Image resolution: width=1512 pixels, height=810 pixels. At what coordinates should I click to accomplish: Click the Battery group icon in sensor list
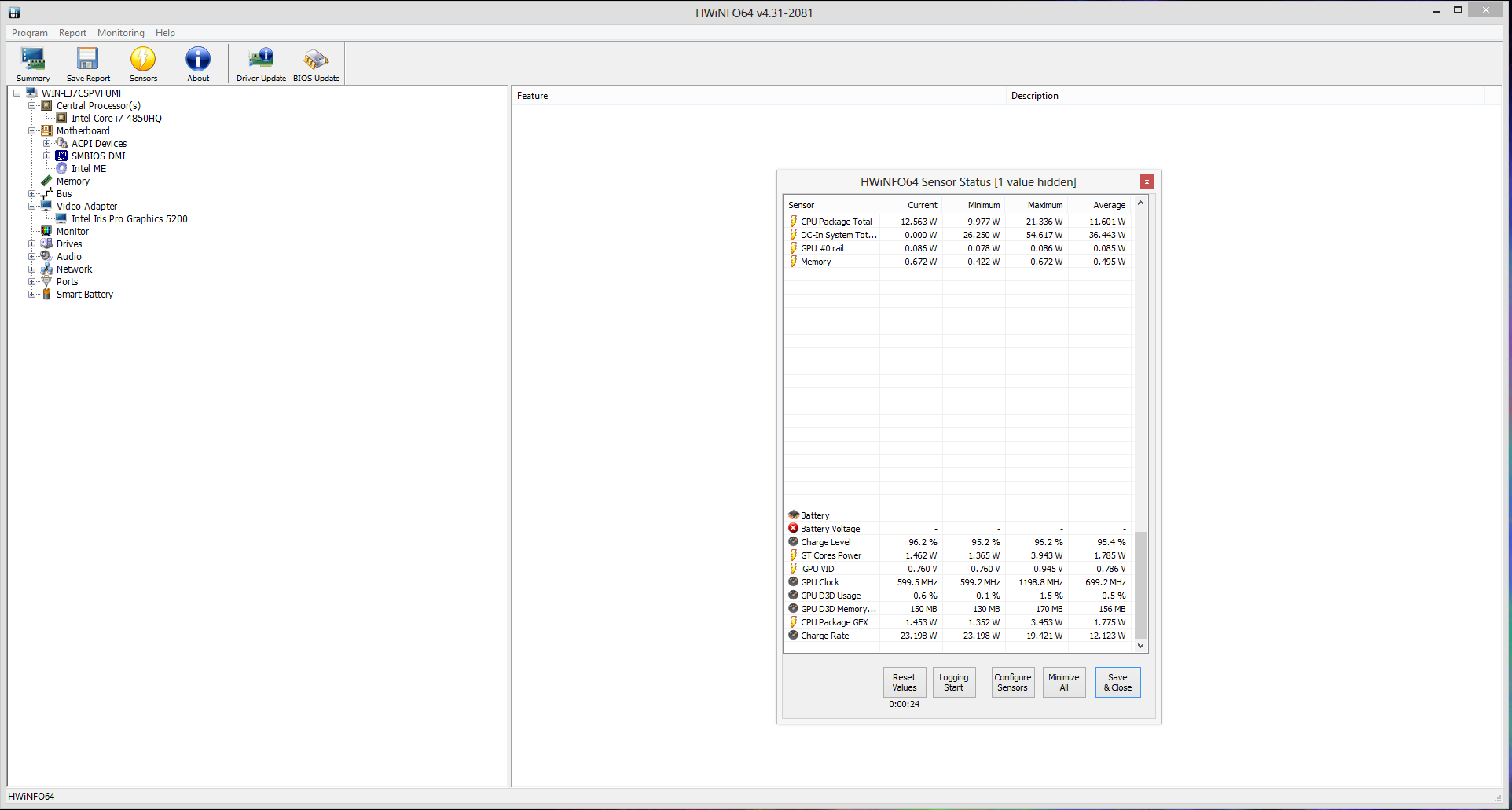[x=794, y=515]
